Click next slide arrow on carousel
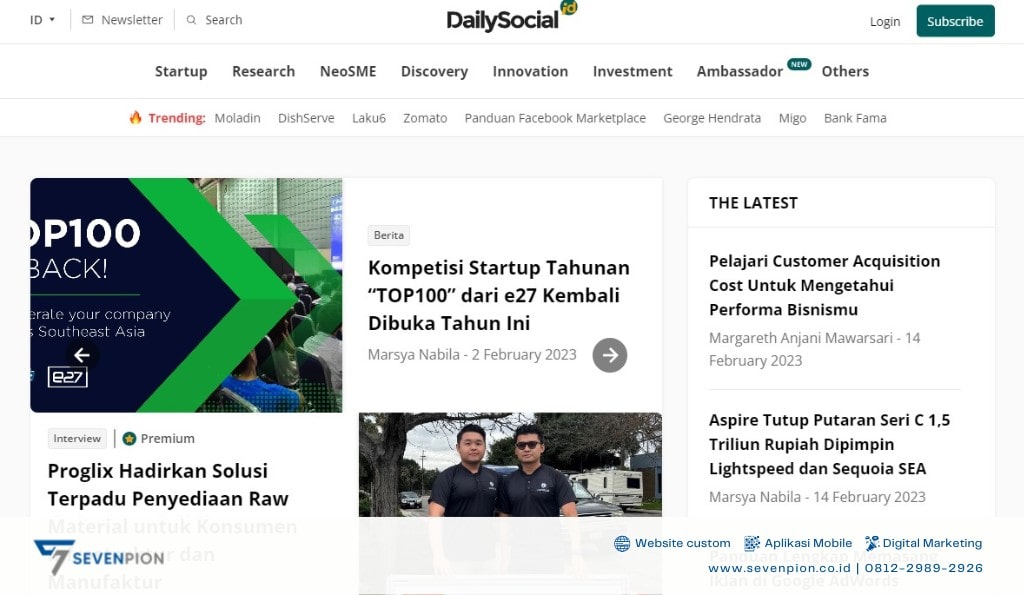 [609, 355]
